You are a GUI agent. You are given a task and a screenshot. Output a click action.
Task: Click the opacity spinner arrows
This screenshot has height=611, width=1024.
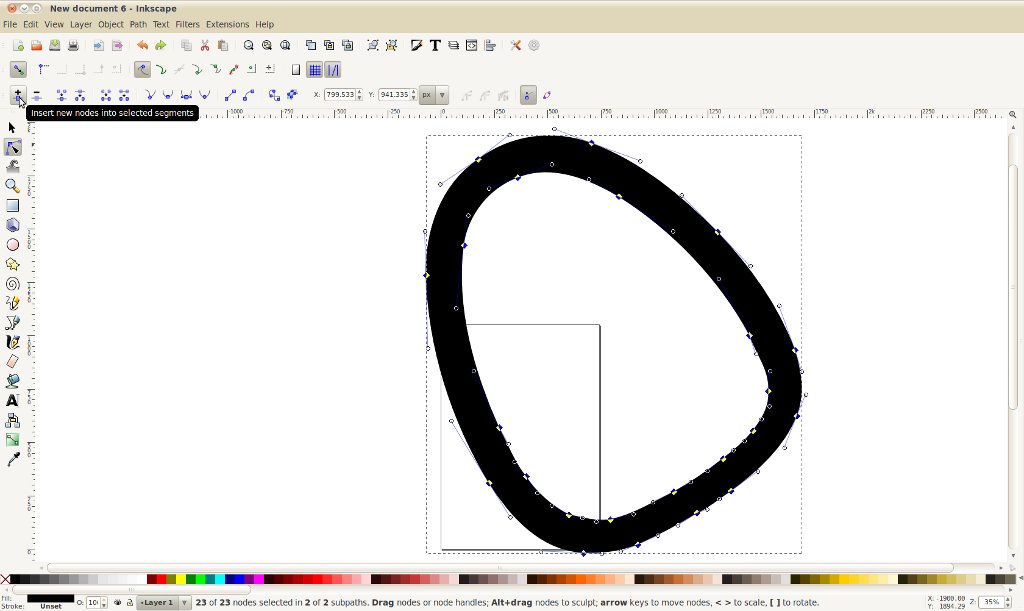(x=103, y=603)
